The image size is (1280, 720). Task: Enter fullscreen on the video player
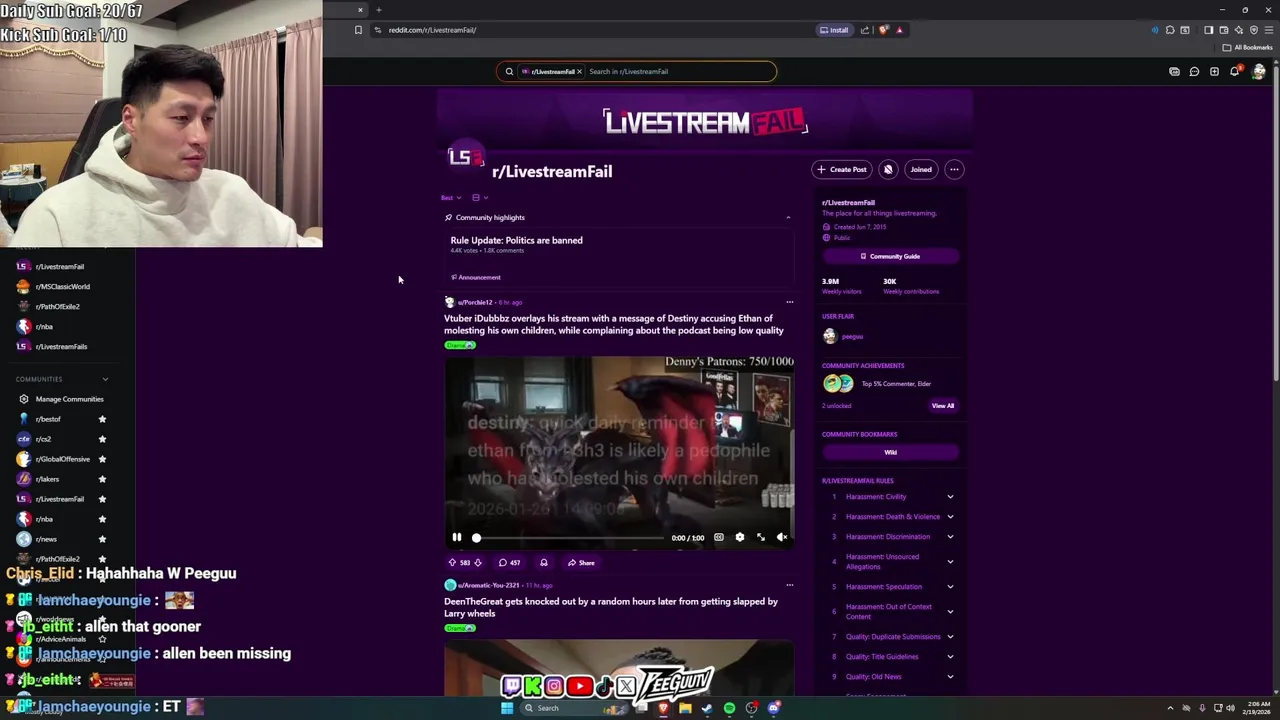(761, 538)
